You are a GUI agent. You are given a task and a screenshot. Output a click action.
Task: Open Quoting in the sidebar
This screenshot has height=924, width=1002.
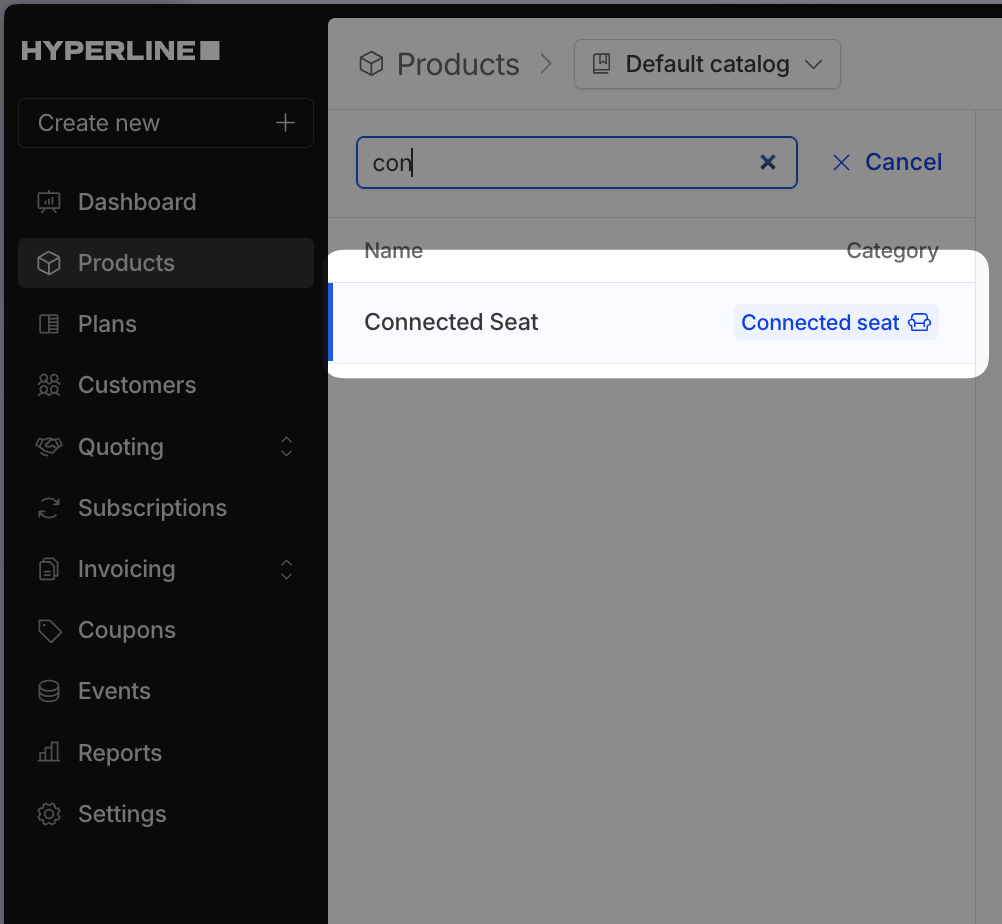tap(166, 447)
